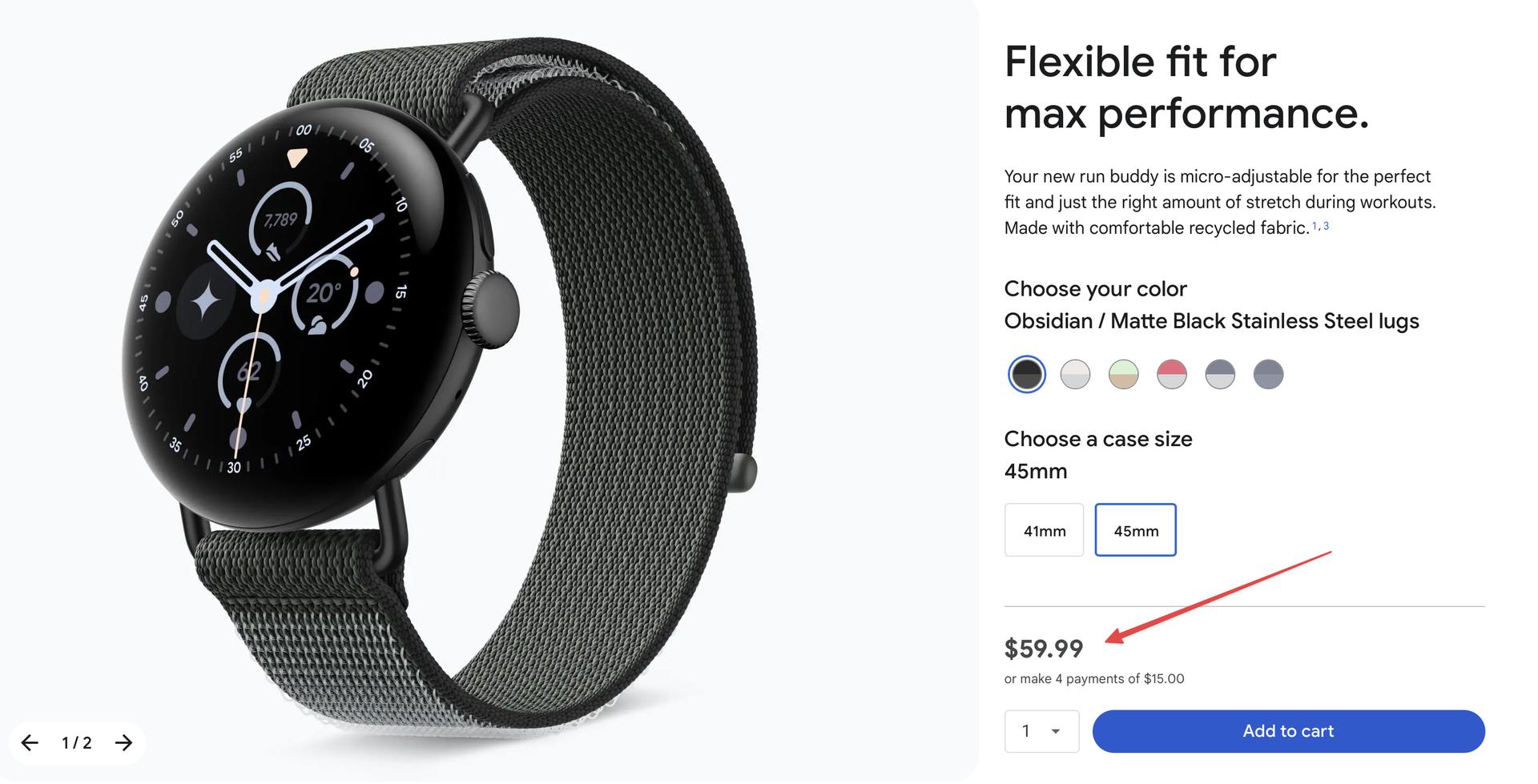Open footnote 3 after recycled fabric
This screenshot has height=784, width=1538.
pyautogui.click(x=1326, y=227)
